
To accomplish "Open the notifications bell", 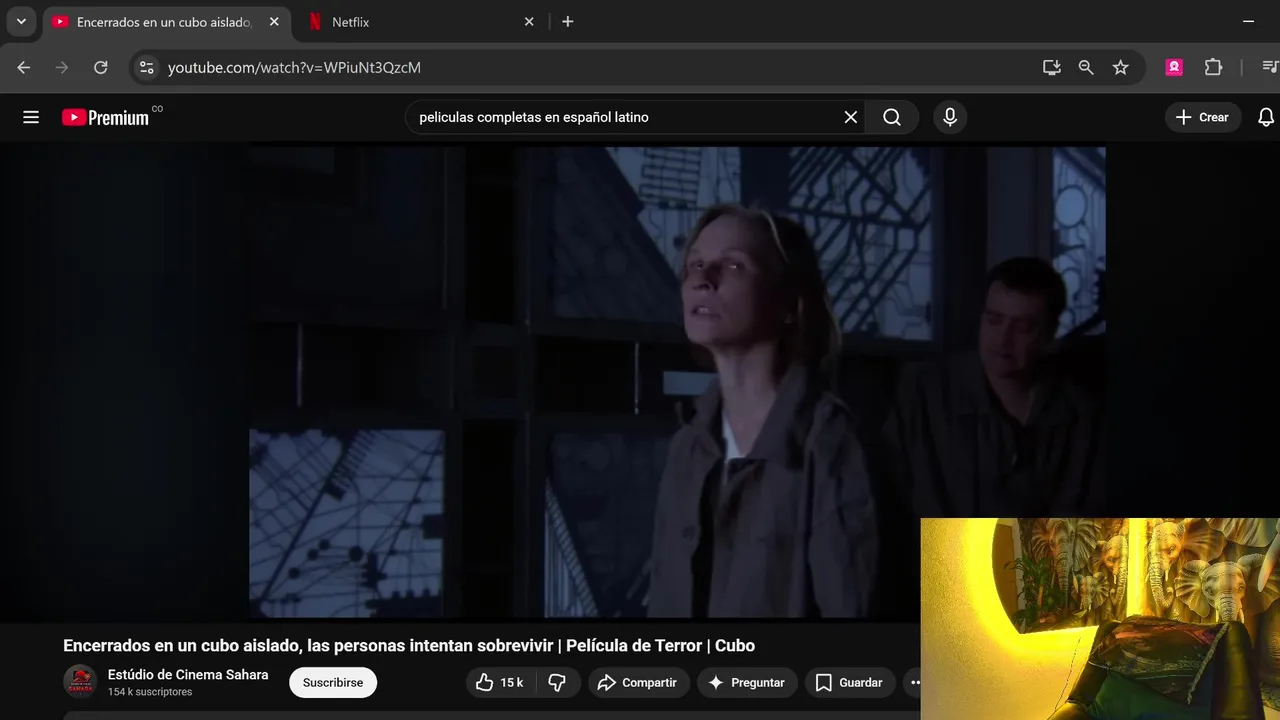I will pos(1266,117).
